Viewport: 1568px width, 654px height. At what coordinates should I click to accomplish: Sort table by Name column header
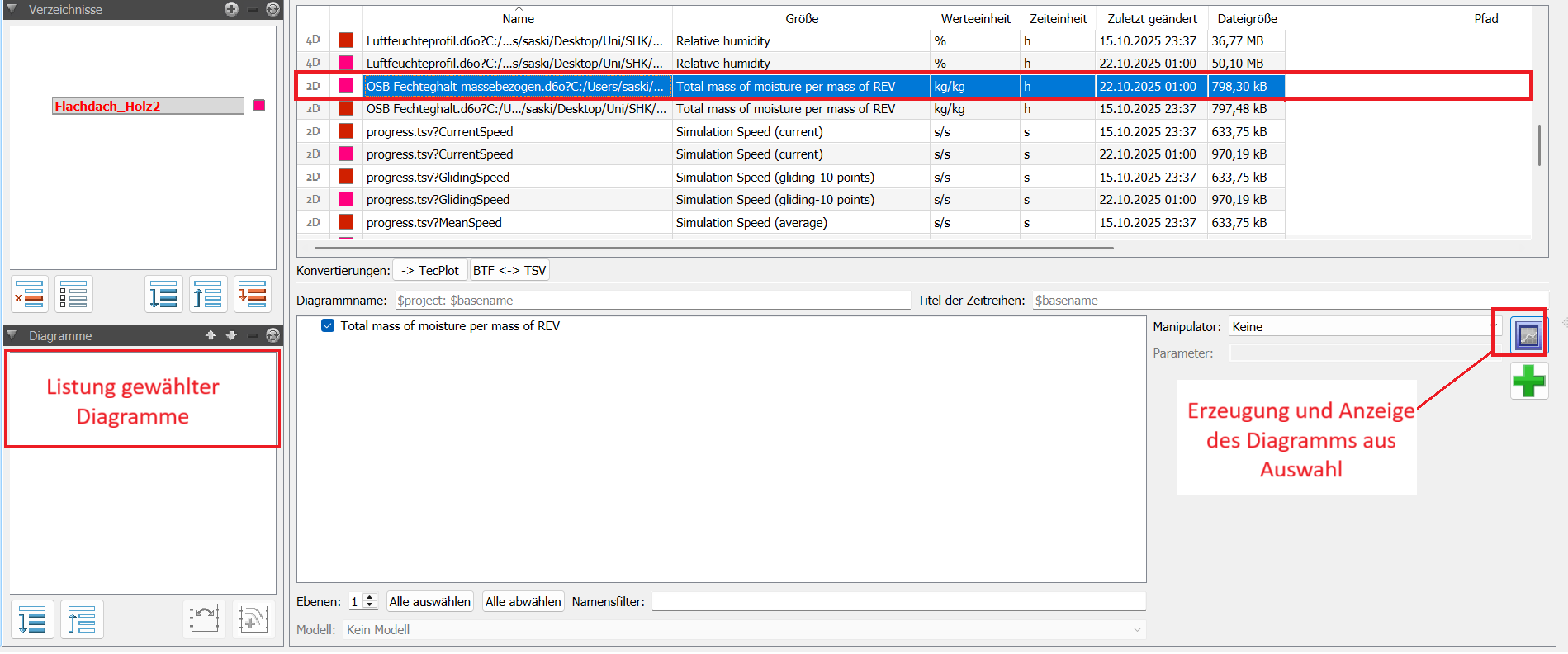pyautogui.click(x=518, y=18)
